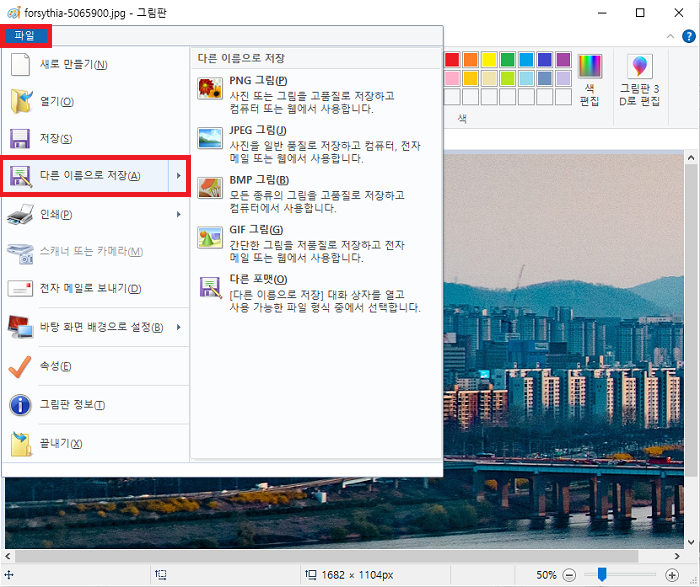The height and width of the screenshot is (587, 700).
Task: Click the vertical scrollbar down arrow
Action: [691, 543]
